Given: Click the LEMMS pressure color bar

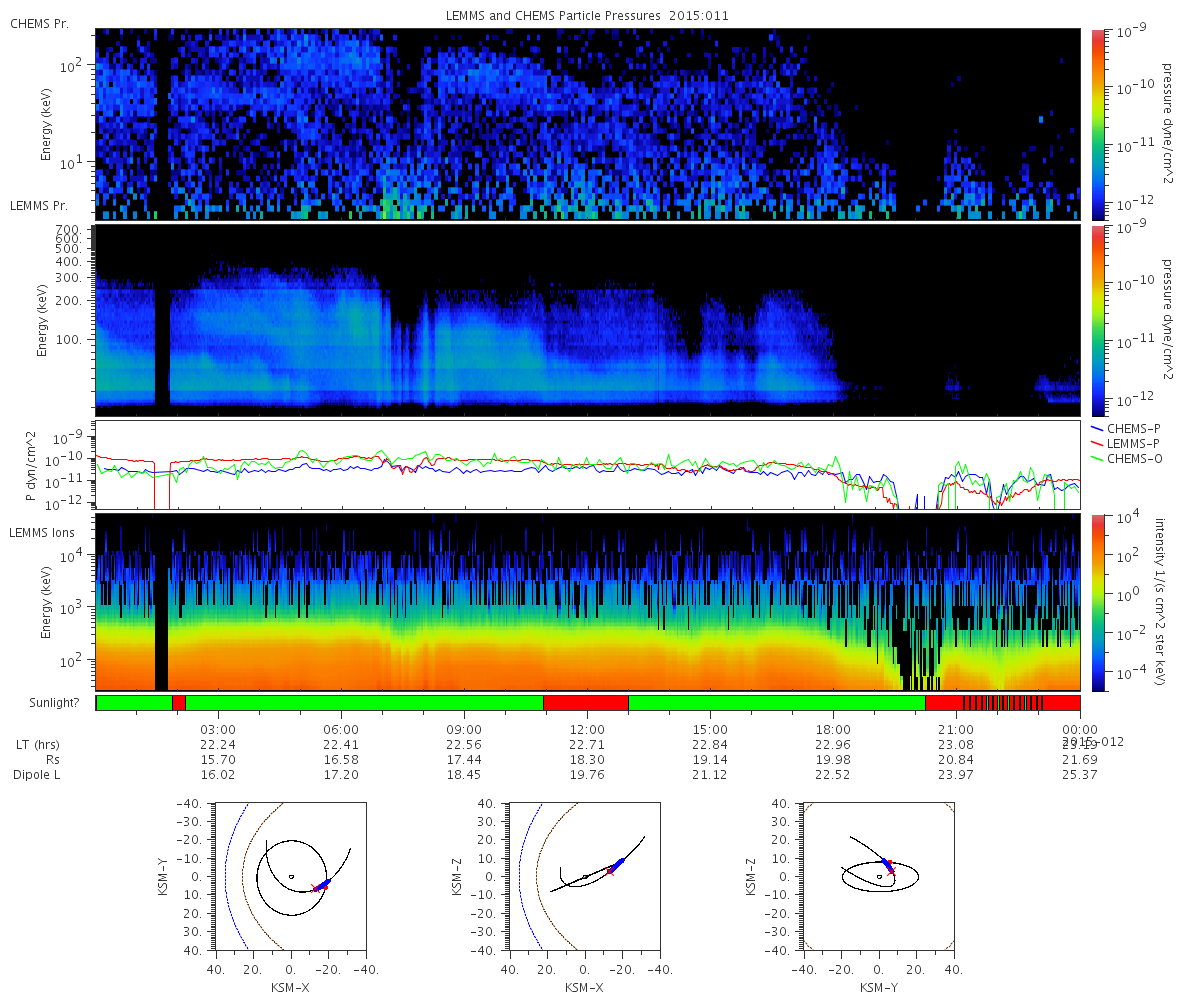Looking at the screenshot, I should (1098, 321).
